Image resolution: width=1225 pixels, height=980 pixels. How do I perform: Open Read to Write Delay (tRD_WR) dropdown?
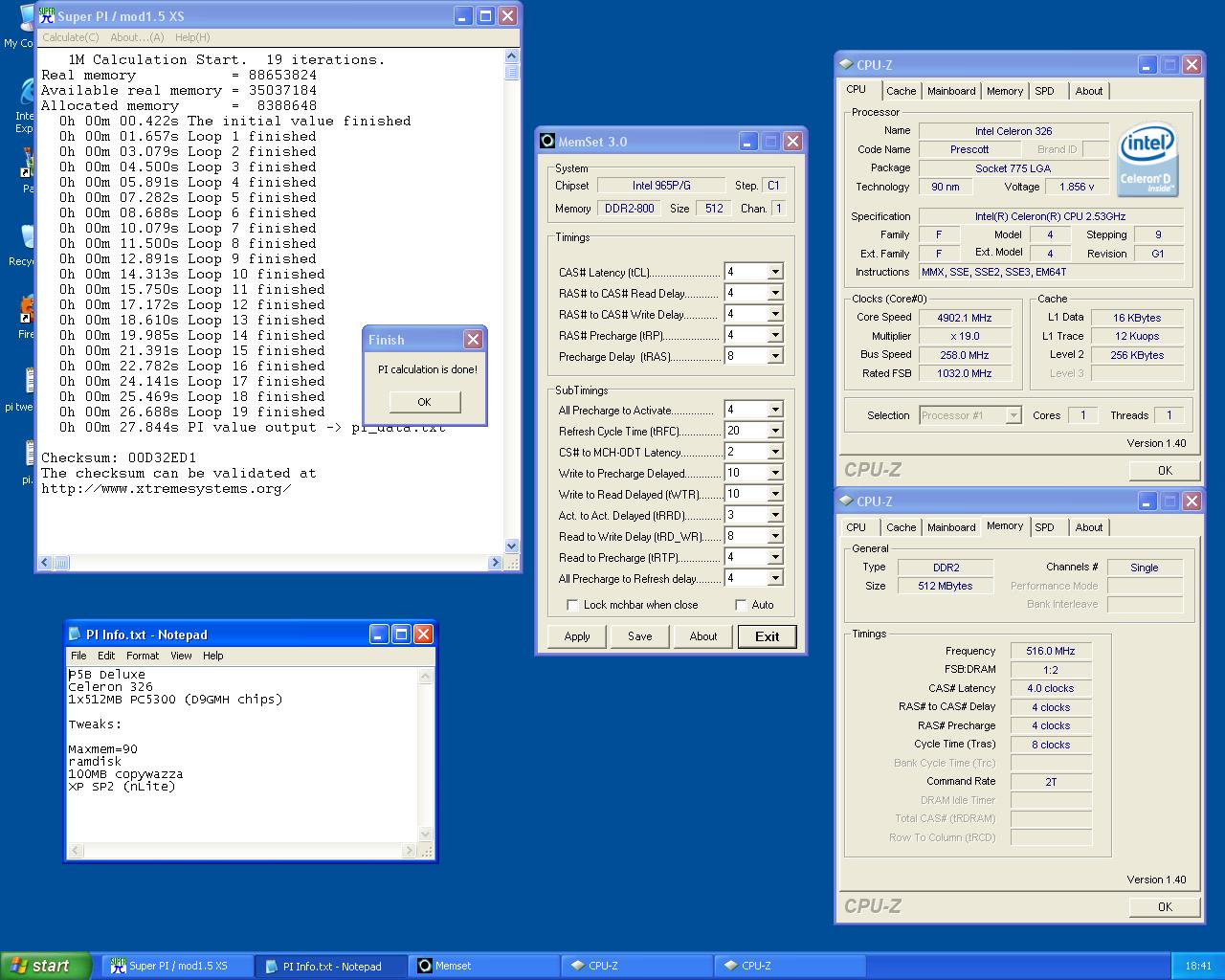point(775,536)
